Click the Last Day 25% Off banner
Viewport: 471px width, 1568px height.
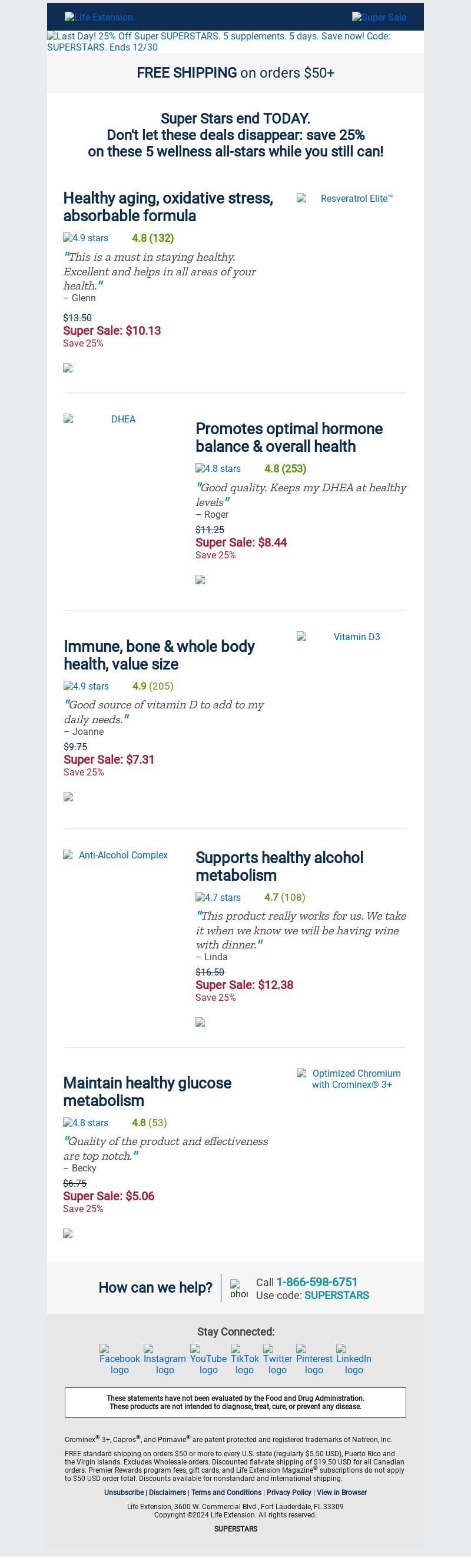[x=235, y=41]
